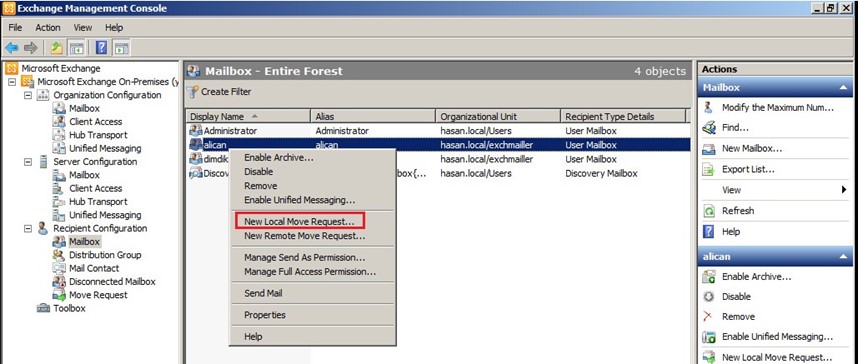Click Find action in Actions pane
The width and height of the screenshot is (858, 364).
tap(735, 128)
